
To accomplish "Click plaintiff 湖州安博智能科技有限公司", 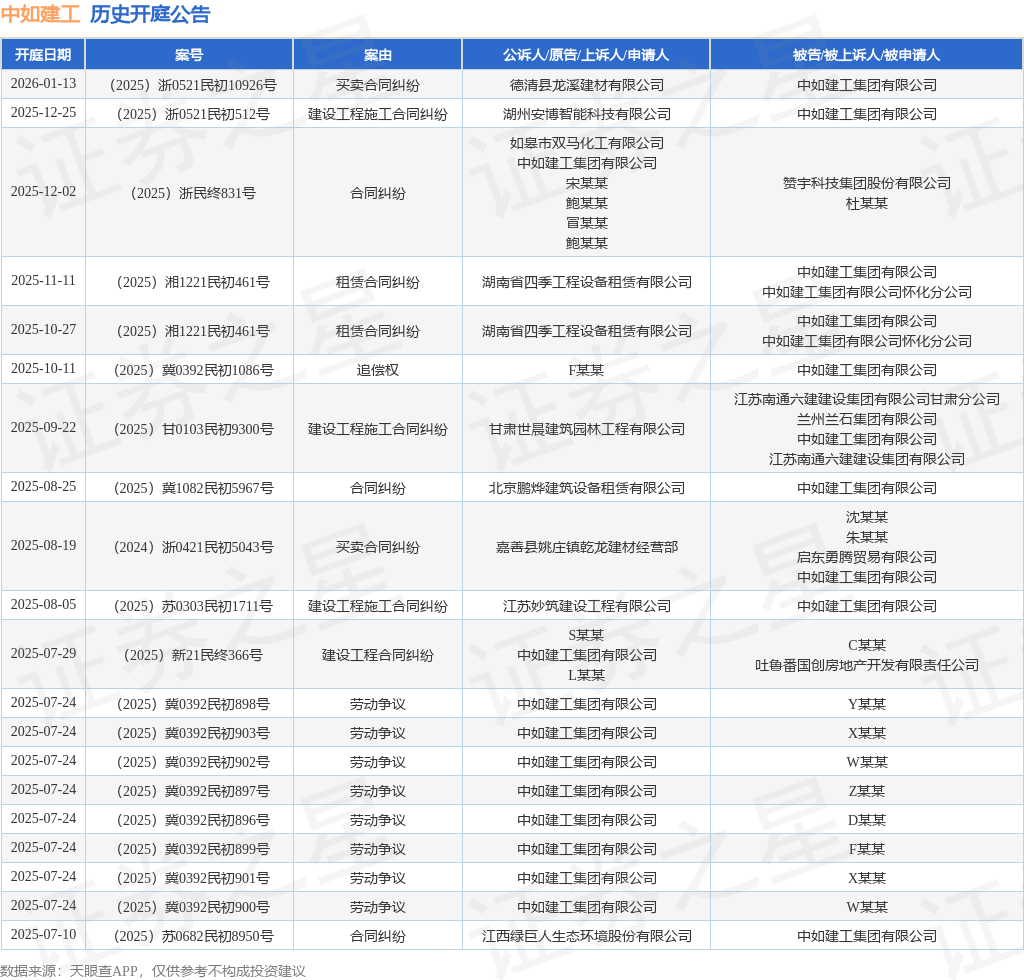I will (x=586, y=114).
